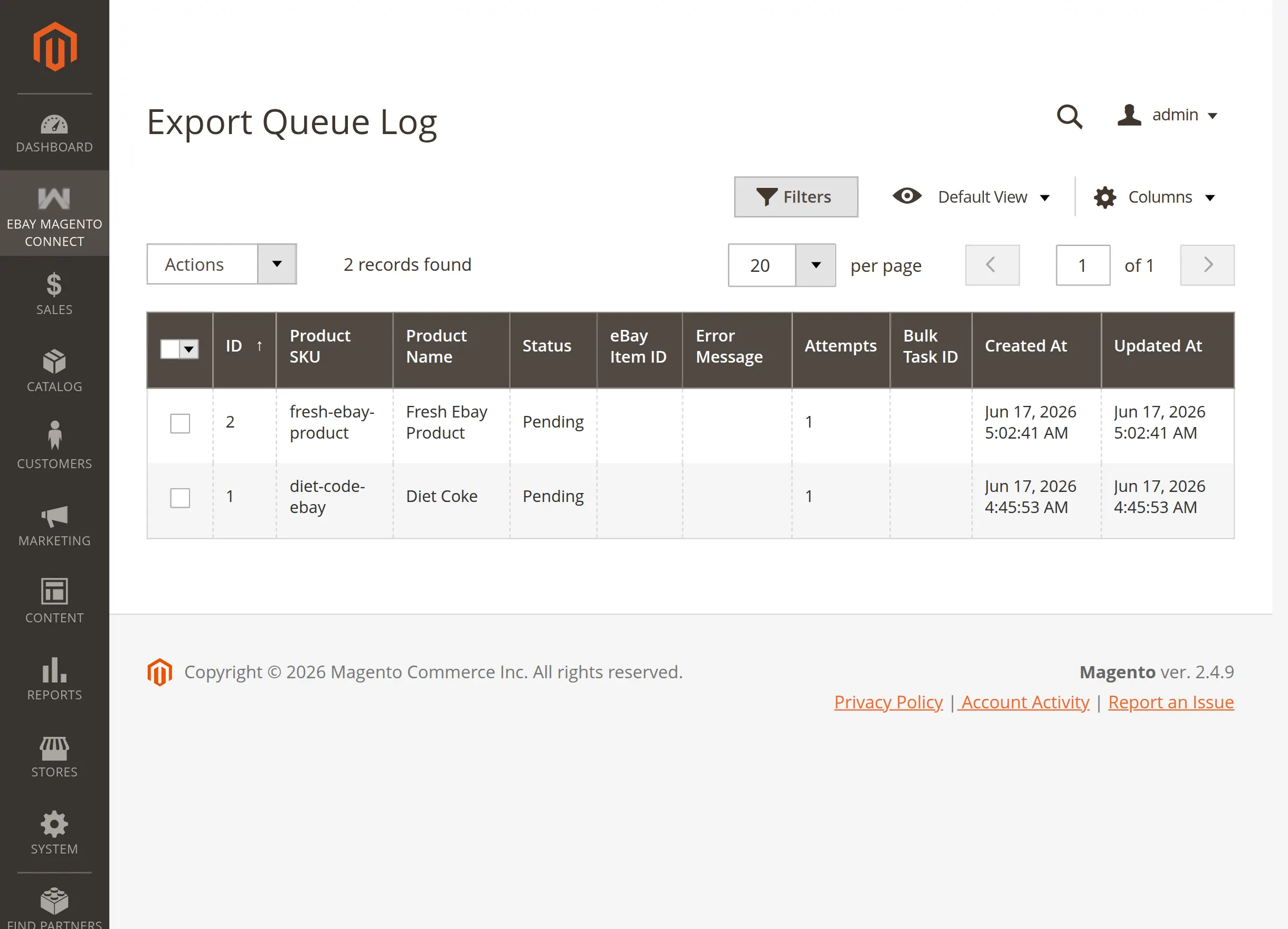Open the Filters panel
The height and width of the screenshot is (929, 1288).
tap(795, 196)
